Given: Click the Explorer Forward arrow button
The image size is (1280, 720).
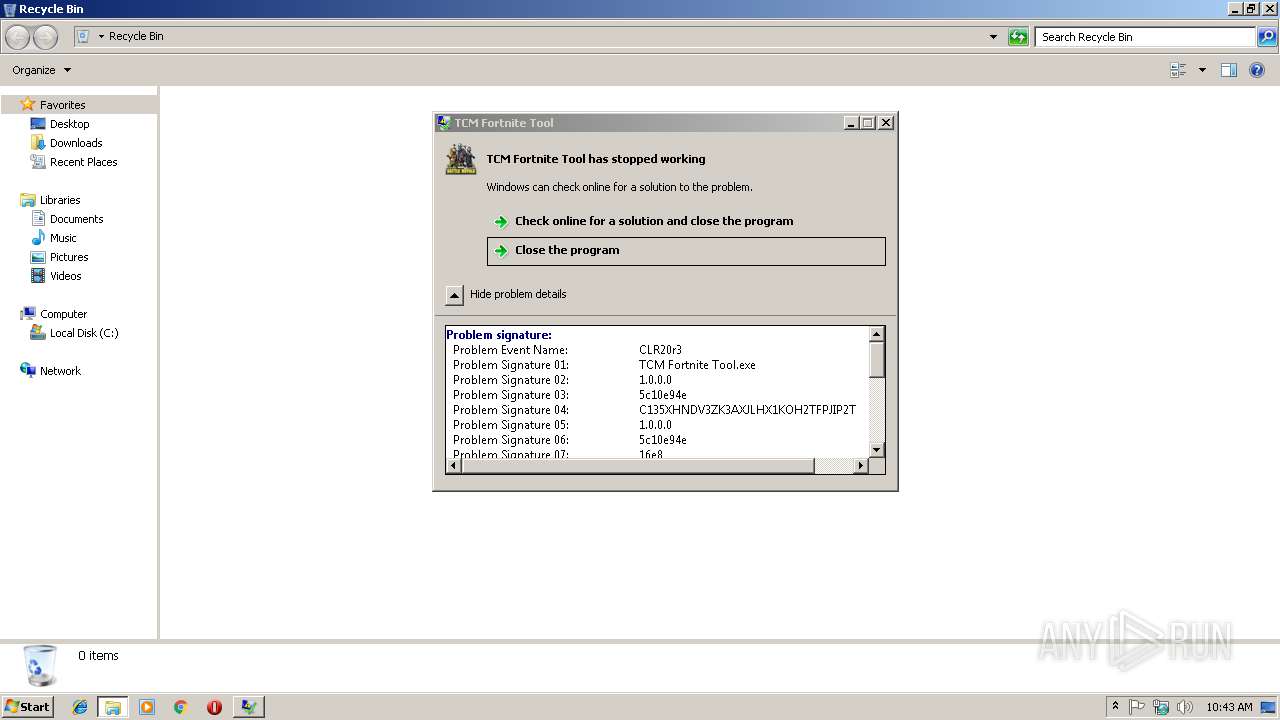Looking at the screenshot, I should point(45,37).
